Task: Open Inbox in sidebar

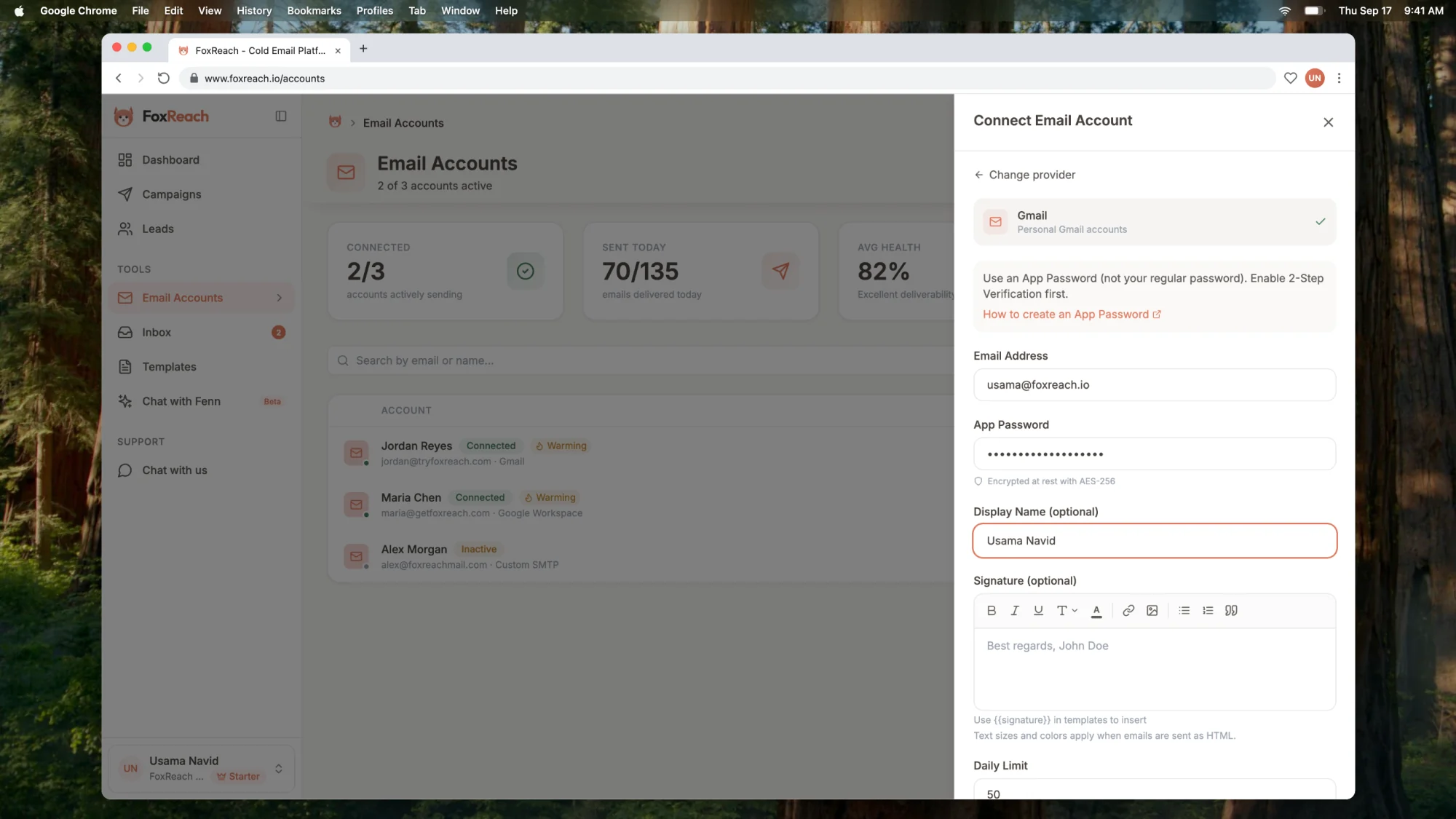Action: [202, 332]
